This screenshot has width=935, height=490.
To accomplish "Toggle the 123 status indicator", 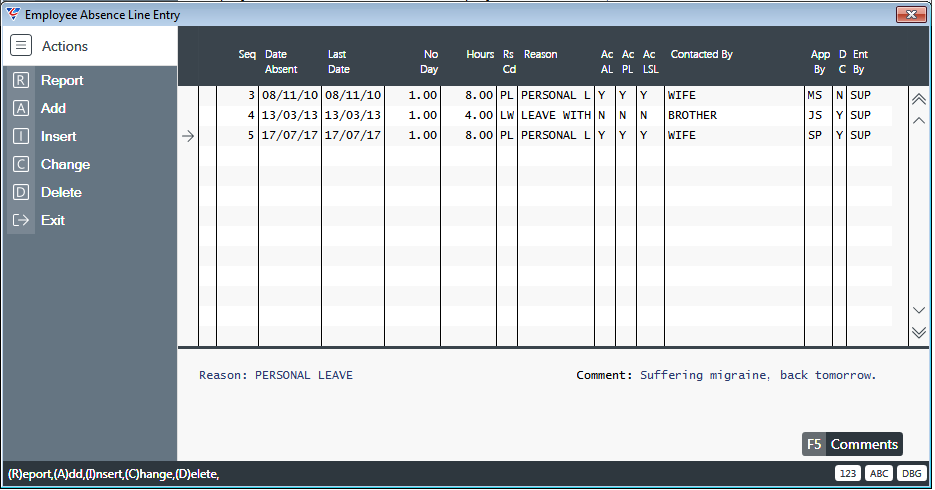I will [x=847, y=473].
